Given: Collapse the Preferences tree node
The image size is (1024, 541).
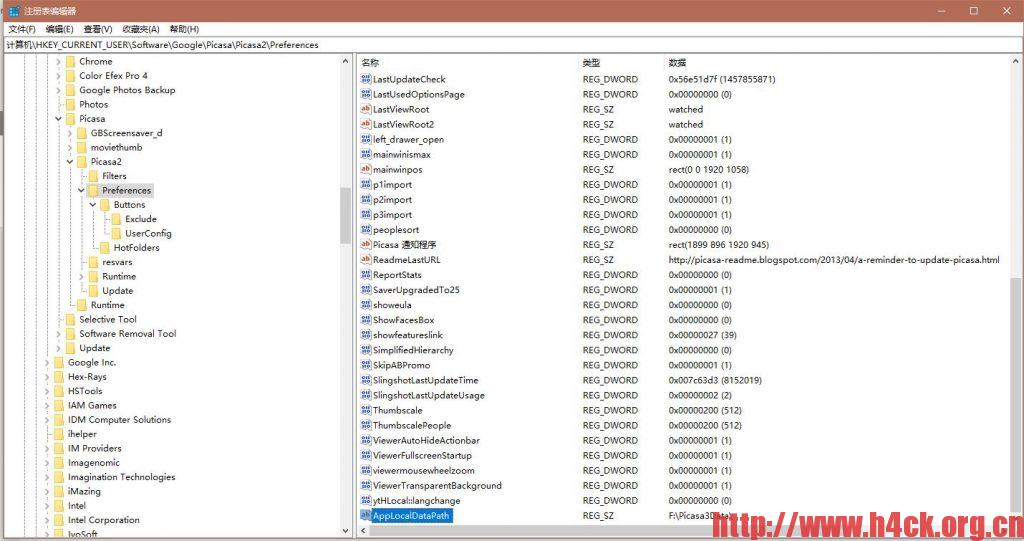Looking at the screenshot, I should pyautogui.click(x=82, y=190).
